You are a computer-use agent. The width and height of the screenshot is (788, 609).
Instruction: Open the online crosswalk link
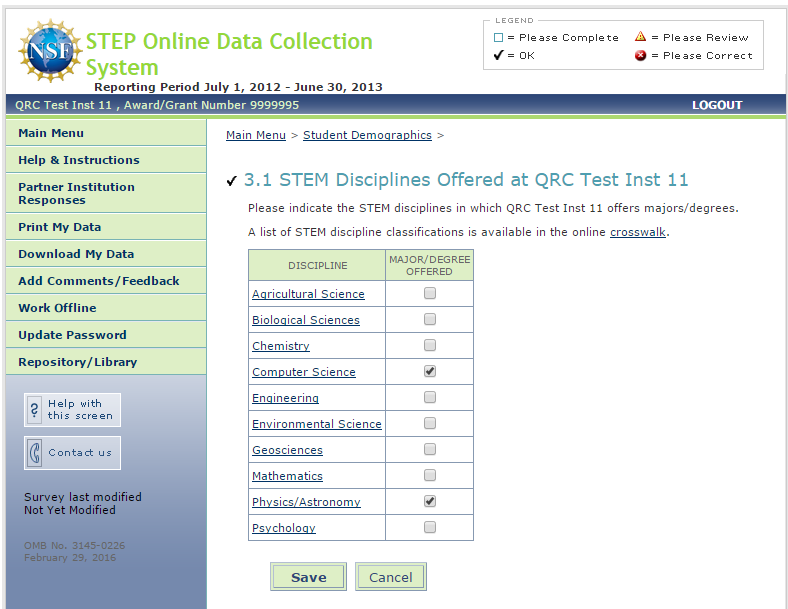click(638, 232)
